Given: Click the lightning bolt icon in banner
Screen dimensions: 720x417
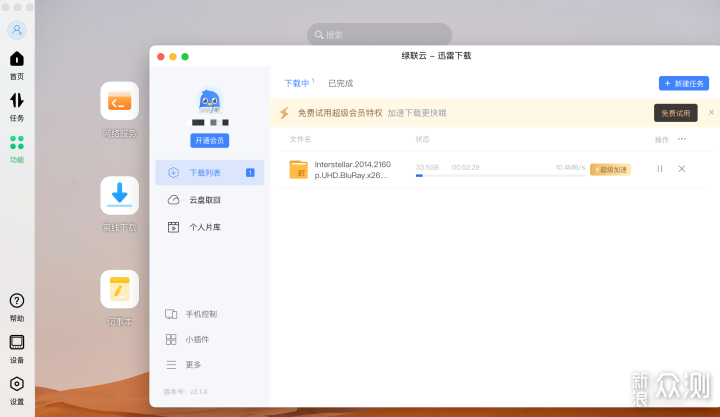Looking at the screenshot, I should tap(285, 113).
